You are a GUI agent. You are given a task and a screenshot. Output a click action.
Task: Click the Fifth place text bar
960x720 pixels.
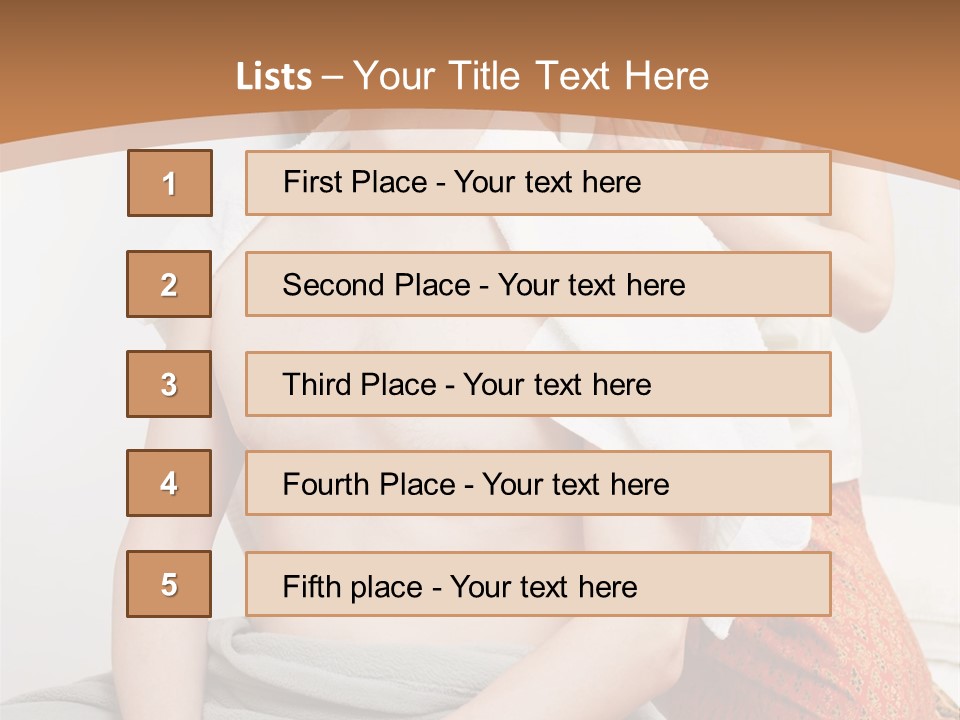[x=538, y=584]
